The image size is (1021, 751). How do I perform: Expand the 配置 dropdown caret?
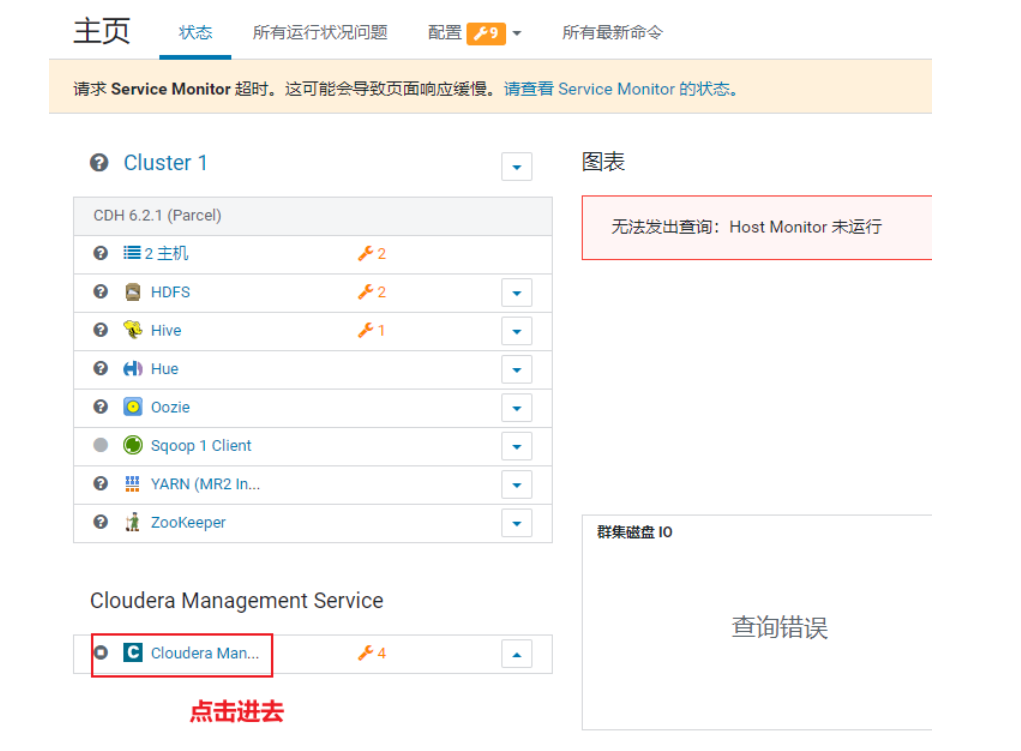(x=517, y=33)
